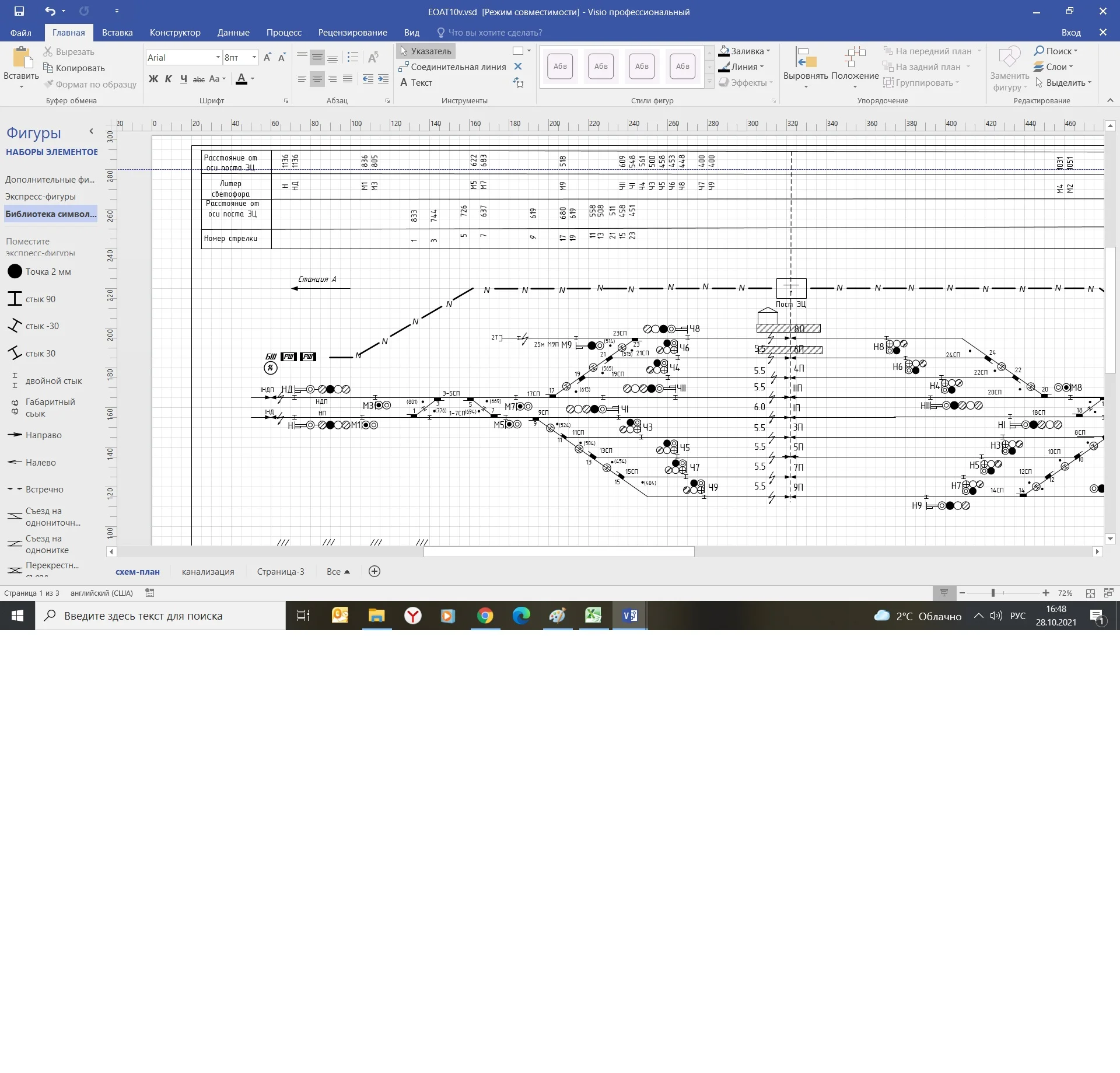Open the Arial font name dropdown
This screenshot has width=1120, height=1073.
pyautogui.click(x=218, y=57)
